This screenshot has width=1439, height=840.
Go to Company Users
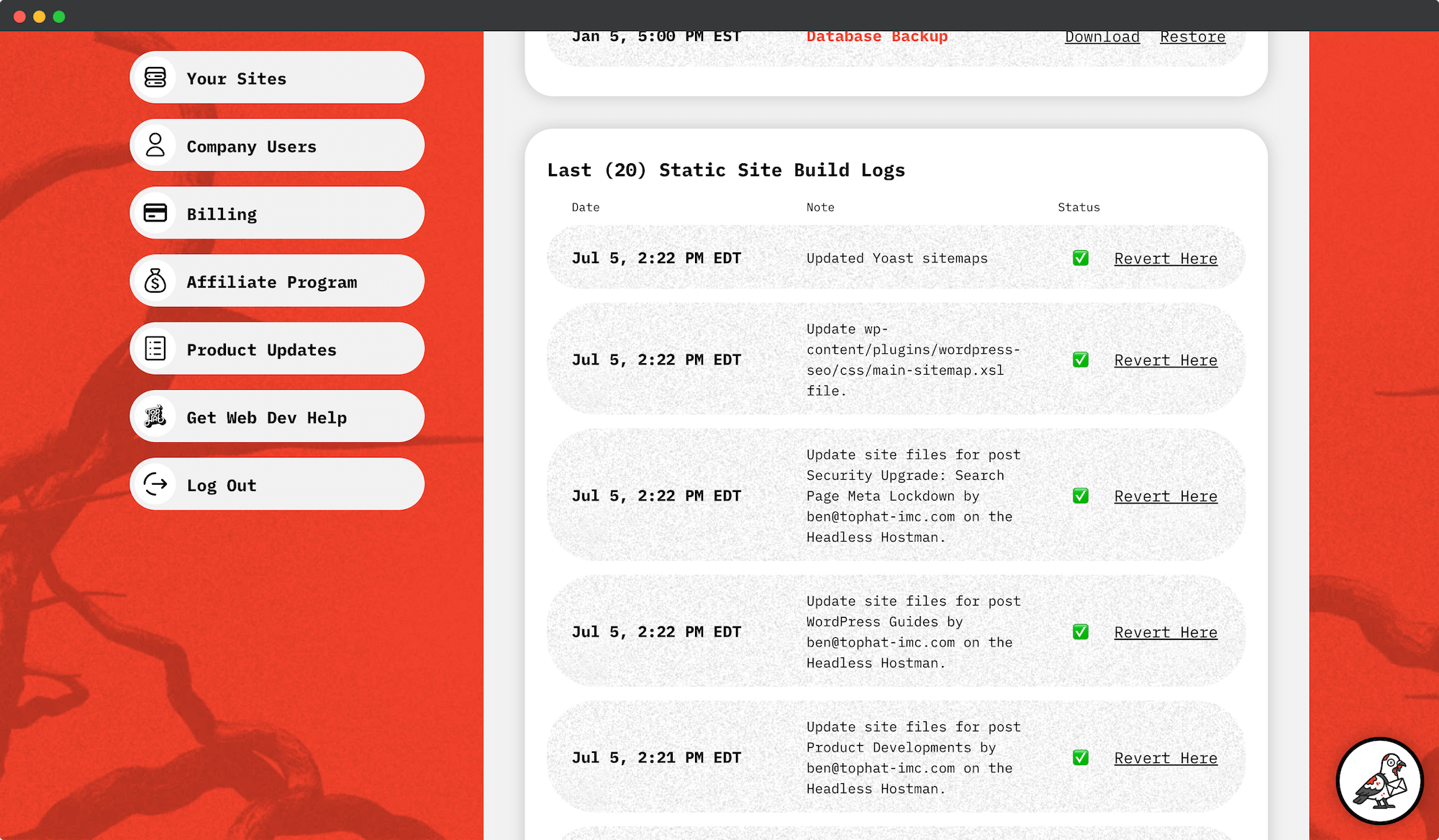click(x=277, y=145)
